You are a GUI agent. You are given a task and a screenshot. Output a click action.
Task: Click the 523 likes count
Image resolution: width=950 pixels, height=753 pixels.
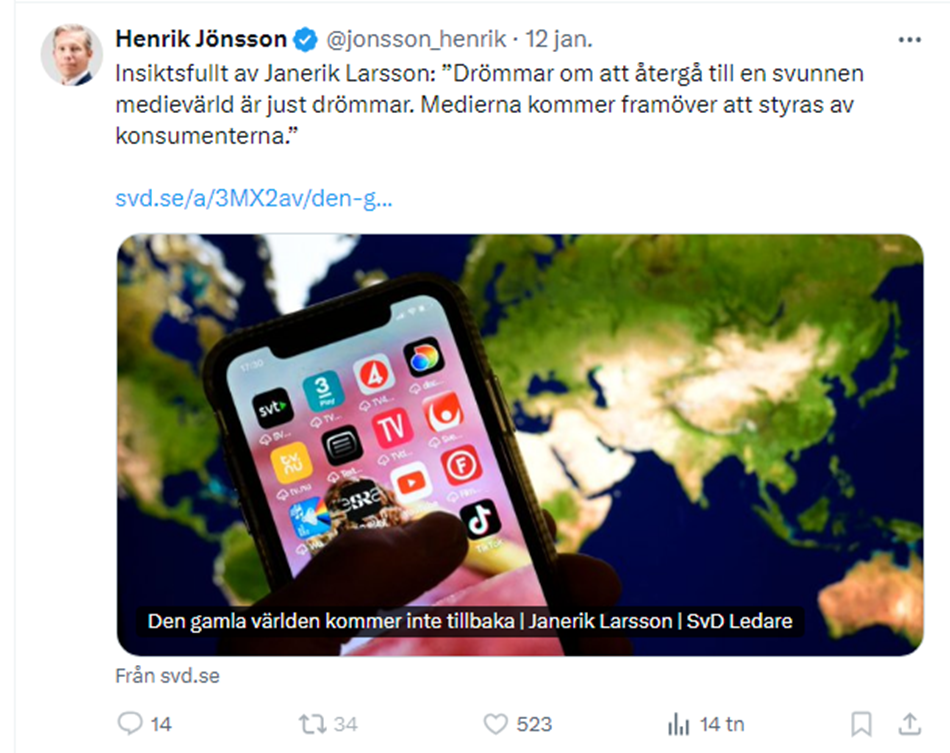534,724
